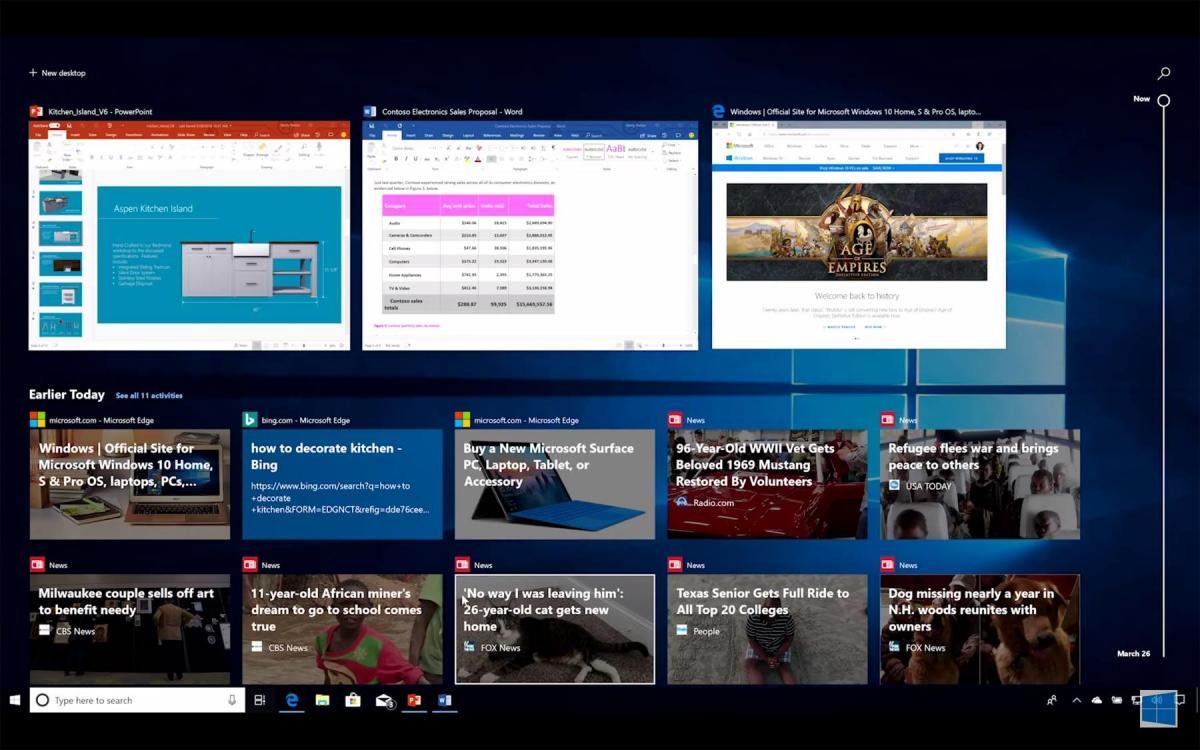Open 96-Year-Old WWII Vet Mustang news card

tap(767, 484)
